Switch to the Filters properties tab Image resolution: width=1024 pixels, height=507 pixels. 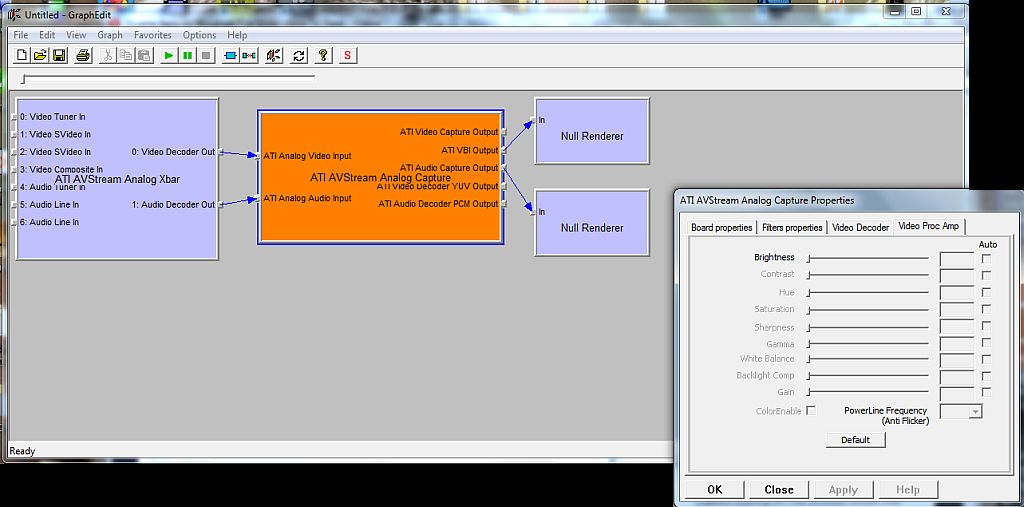tap(792, 227)
